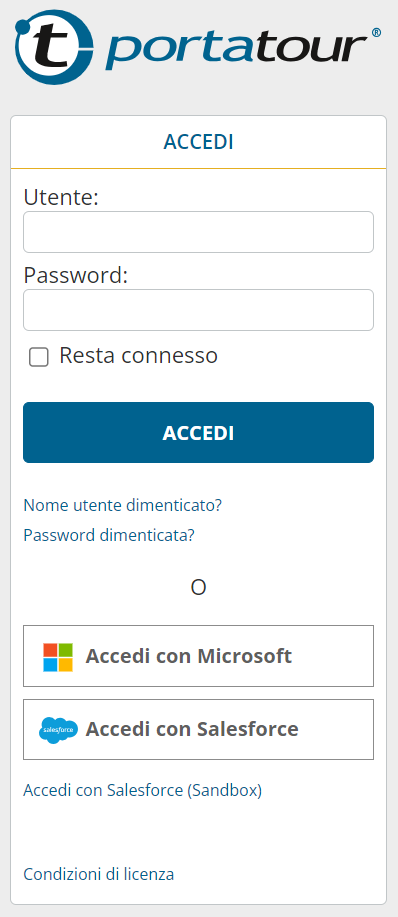This screenshot has height=917, width=398.
Task: Click the Microsoft four-color squares logo
Action: click(x=58, y=657)
